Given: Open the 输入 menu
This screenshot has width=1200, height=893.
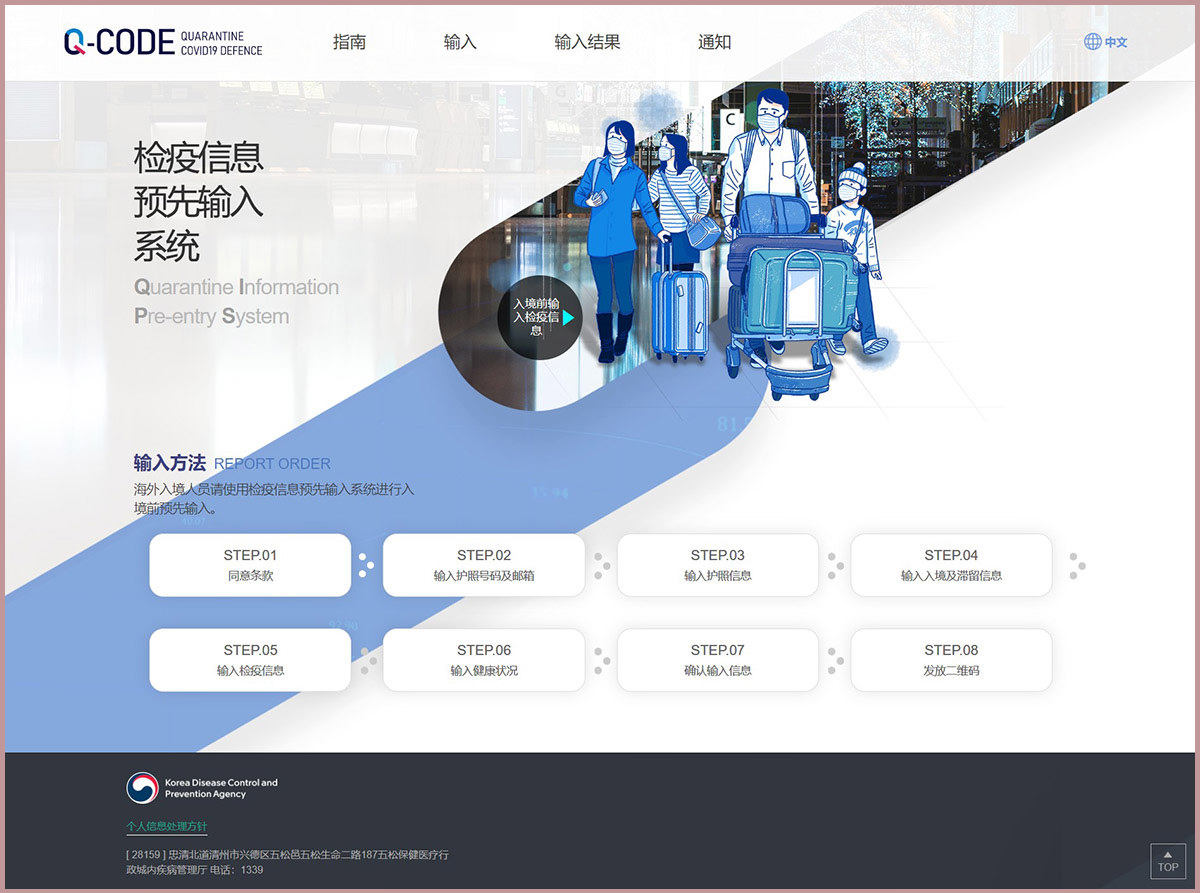Looking at the screenshot, I should (460, 42).
